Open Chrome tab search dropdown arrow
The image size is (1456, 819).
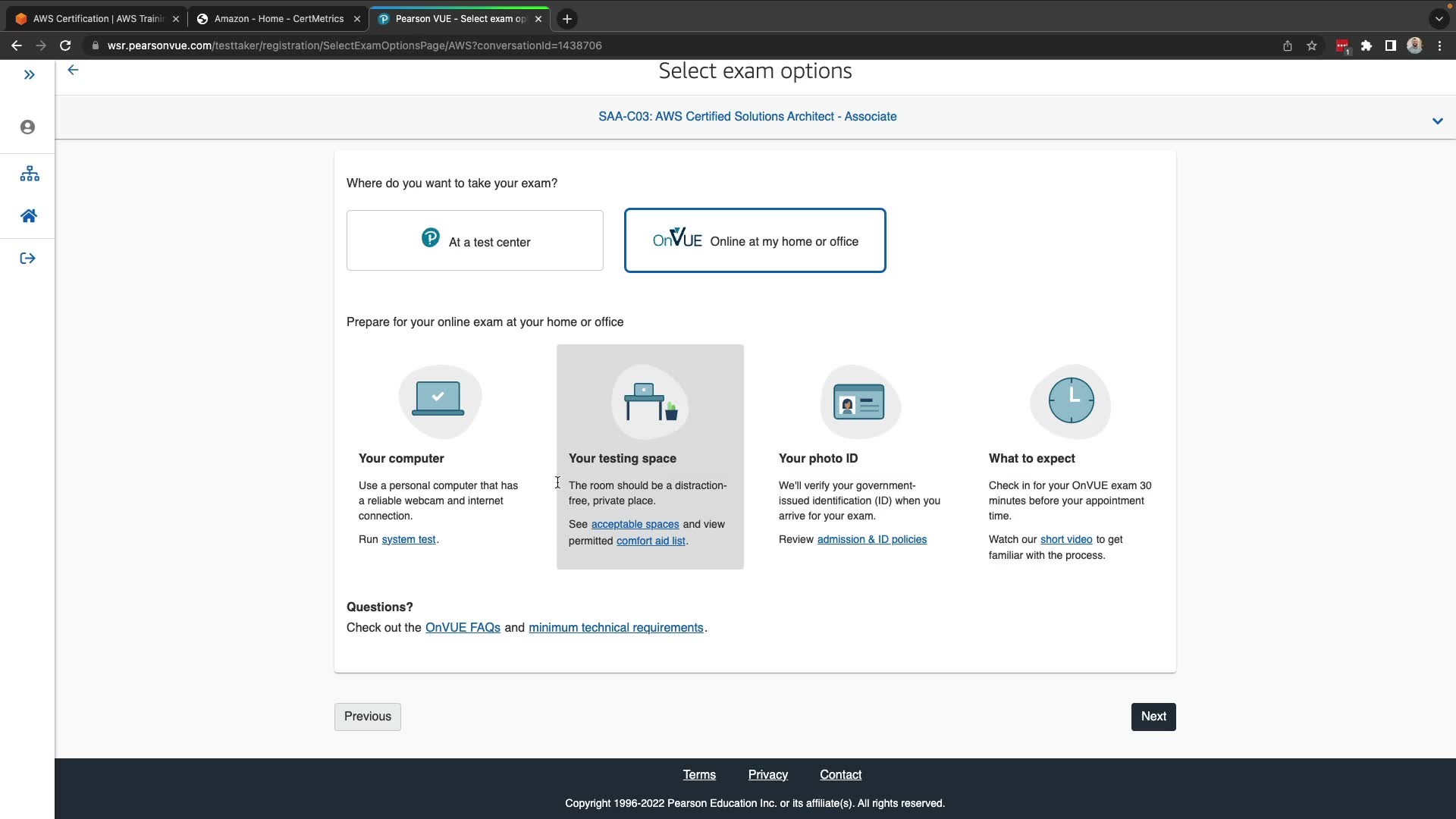(1439, 19)
